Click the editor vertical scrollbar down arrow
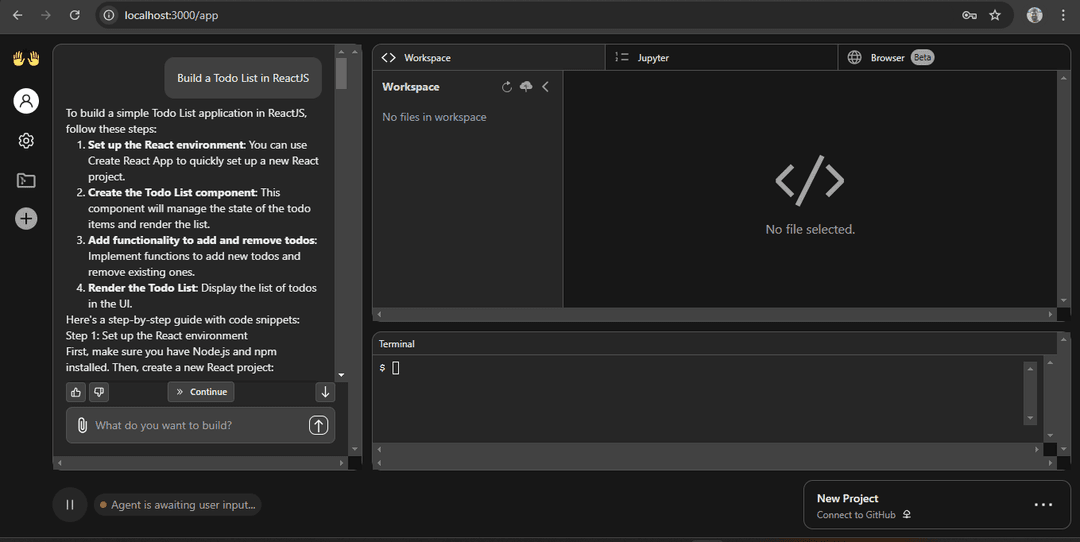The height and width of the screenshot is (542, 1080). tap(1063, 301)
